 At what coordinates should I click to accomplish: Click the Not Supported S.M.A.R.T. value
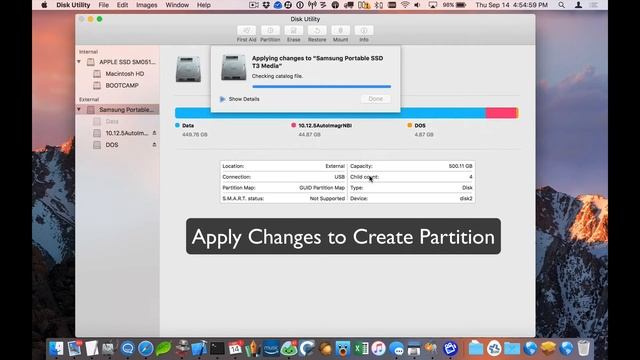(x=327, y=198)
